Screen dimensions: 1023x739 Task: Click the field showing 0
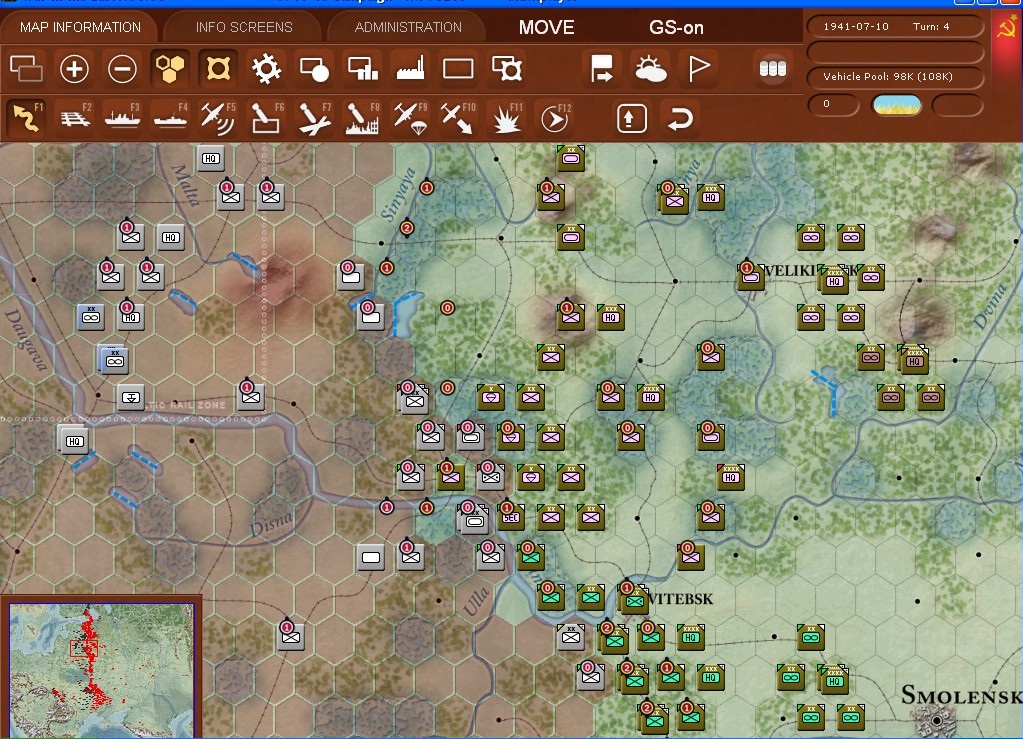pyautogui.click(x=832, y=104)
